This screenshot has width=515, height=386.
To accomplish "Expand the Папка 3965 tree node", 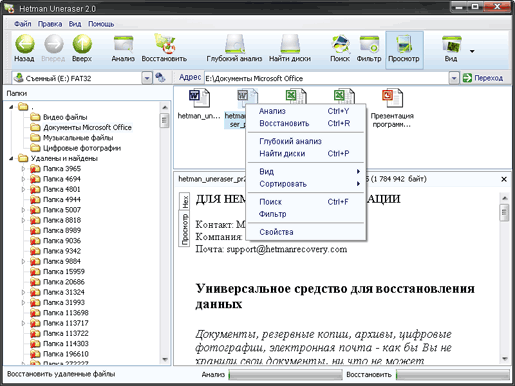I will [x=23, y=169].
